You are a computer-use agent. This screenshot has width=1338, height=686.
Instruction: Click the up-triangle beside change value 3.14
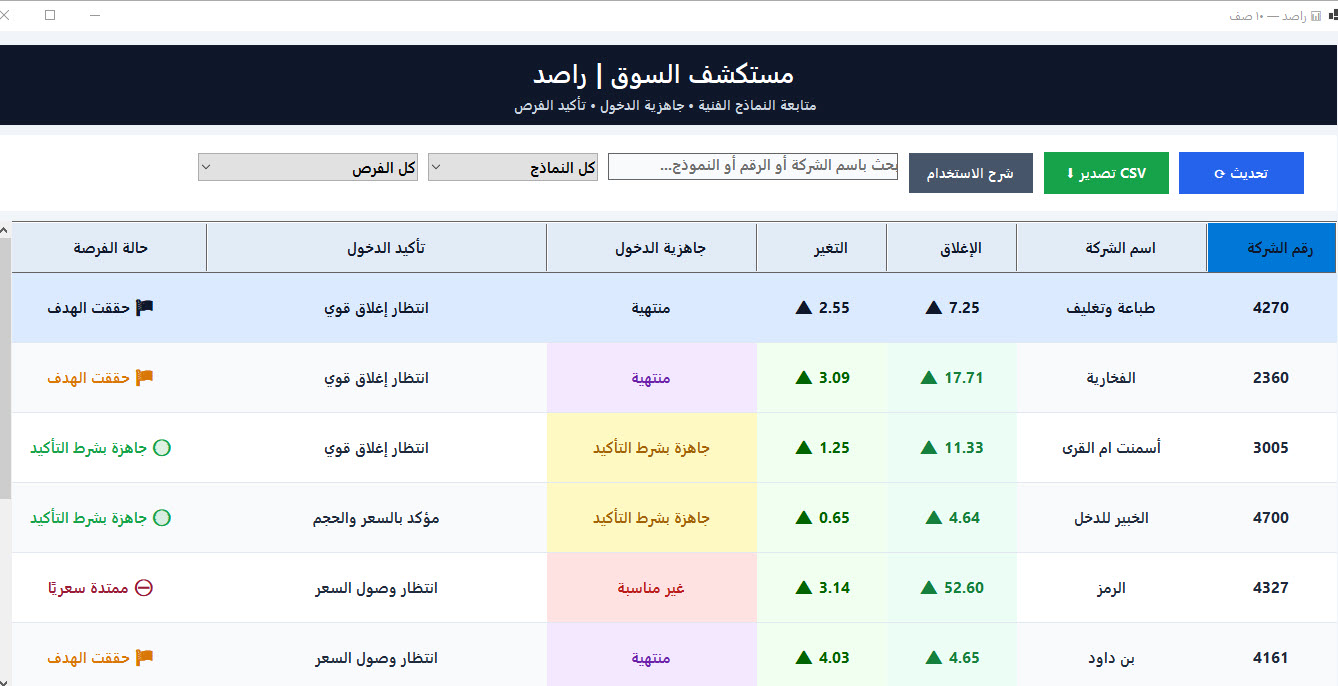point(803,588)
